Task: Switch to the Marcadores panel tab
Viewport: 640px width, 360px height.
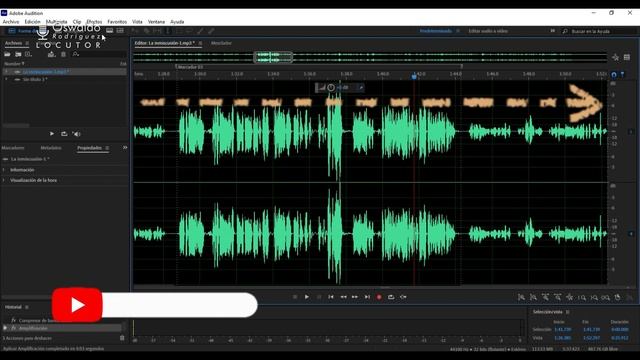Action: [x=13, y=148]
